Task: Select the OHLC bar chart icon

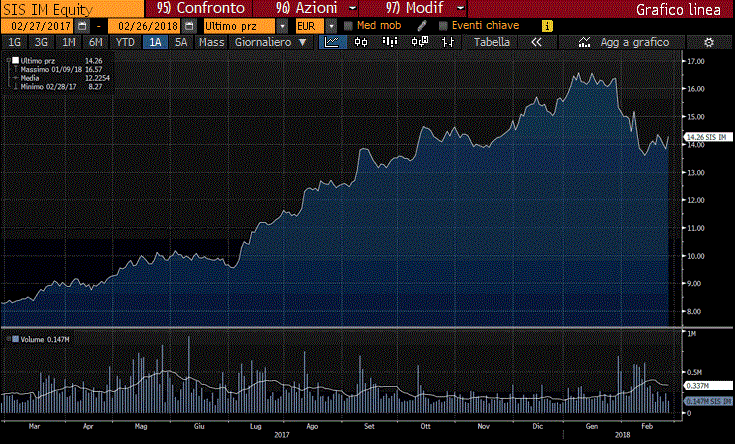Action: coord(448,42)
